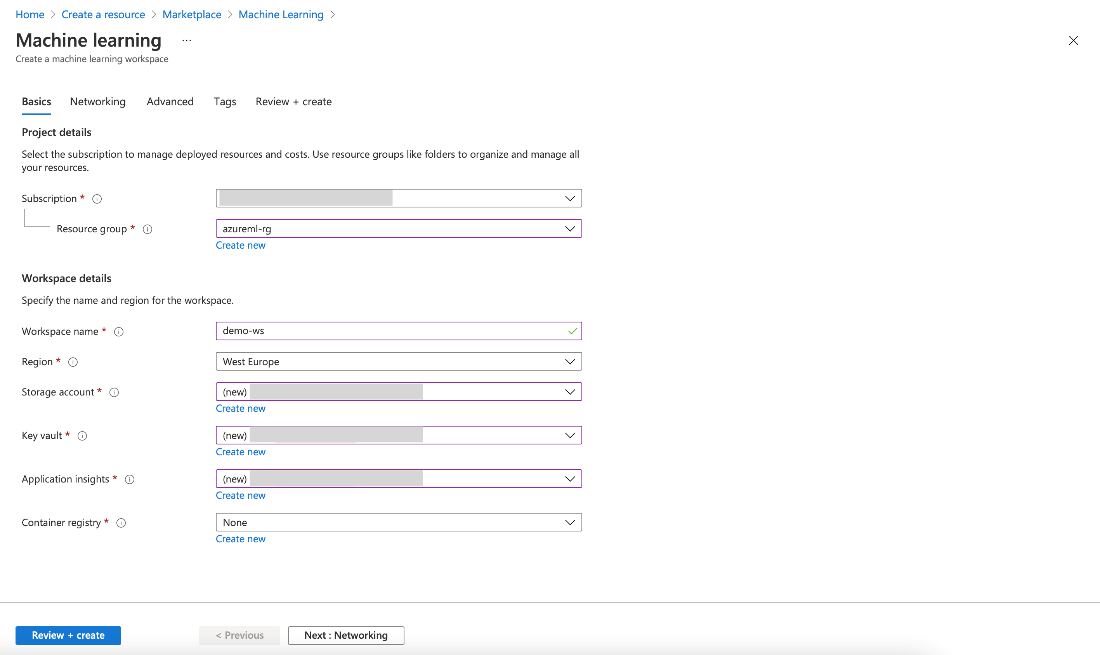Switch to the Tags tab

click(224, 102)
